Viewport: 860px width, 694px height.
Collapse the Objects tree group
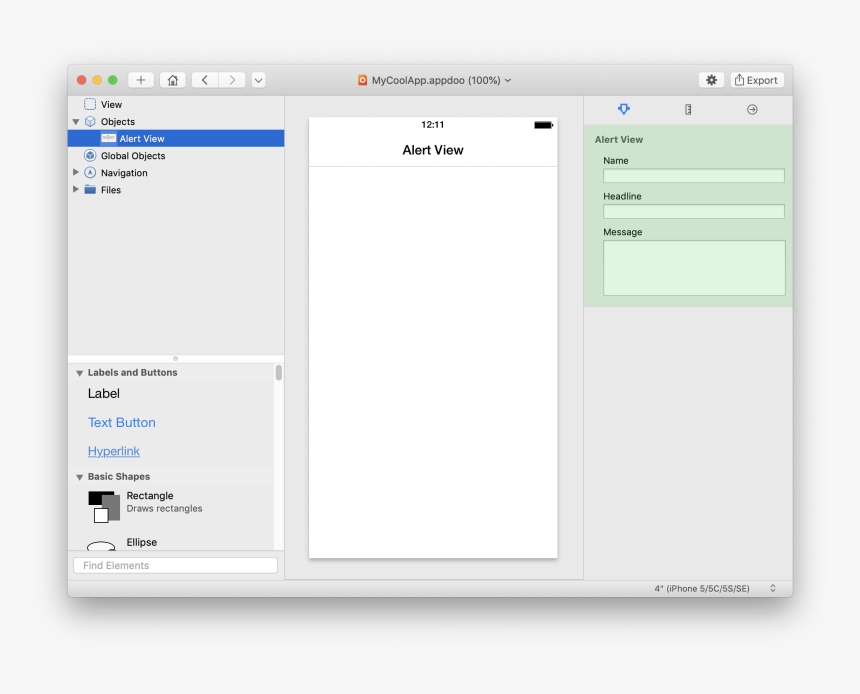click(x=76, y=122)
